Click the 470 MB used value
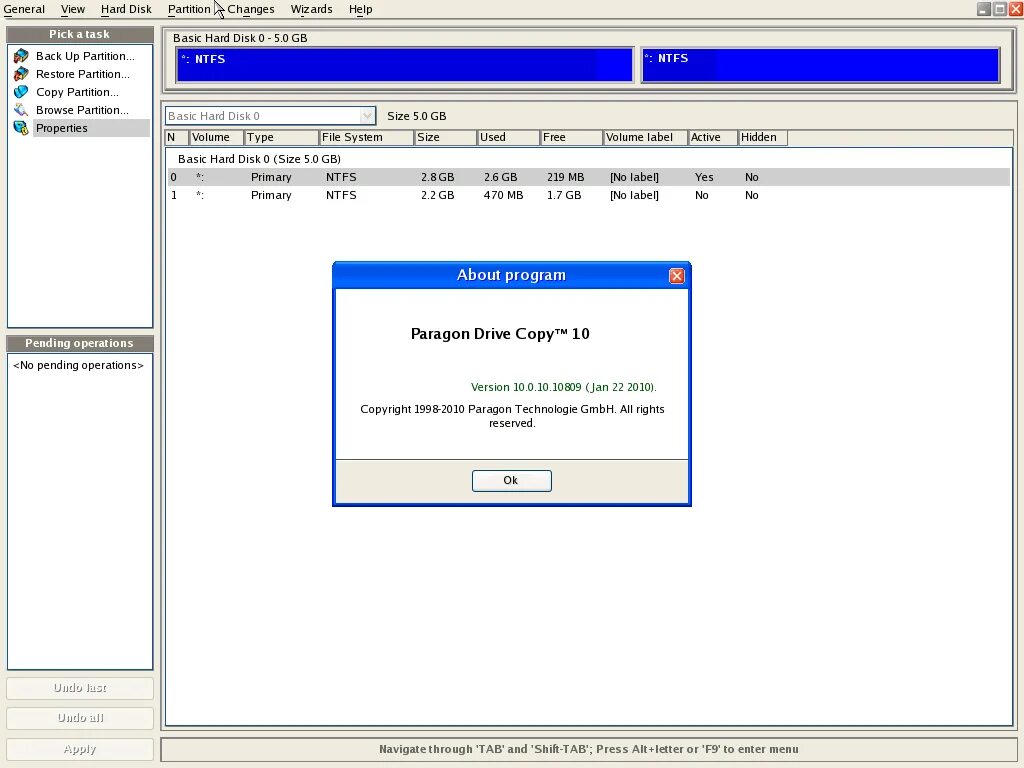 [x=504, y=195]
